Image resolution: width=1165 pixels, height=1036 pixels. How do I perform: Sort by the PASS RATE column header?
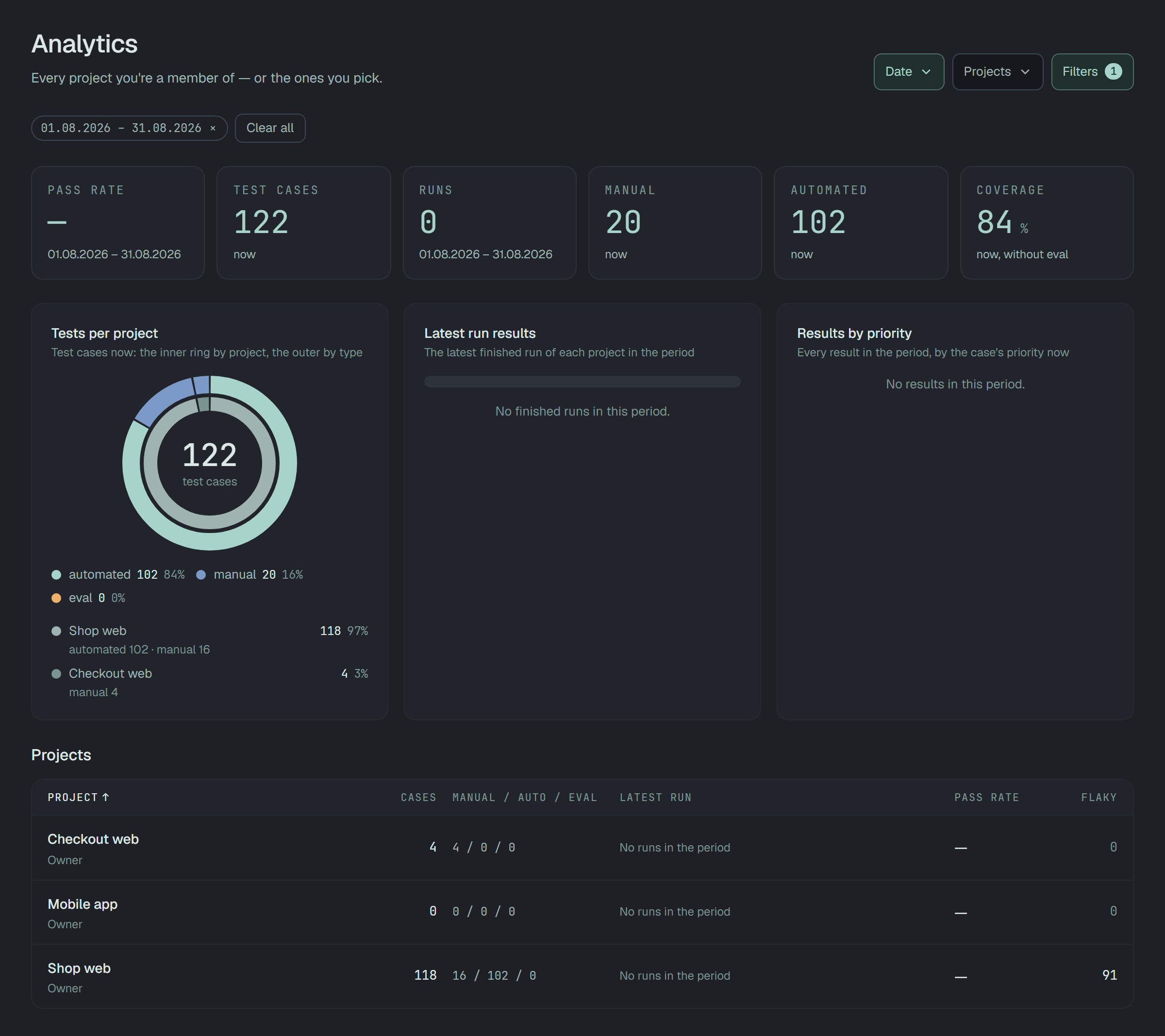pyautogui.click(x=986, y=797)
